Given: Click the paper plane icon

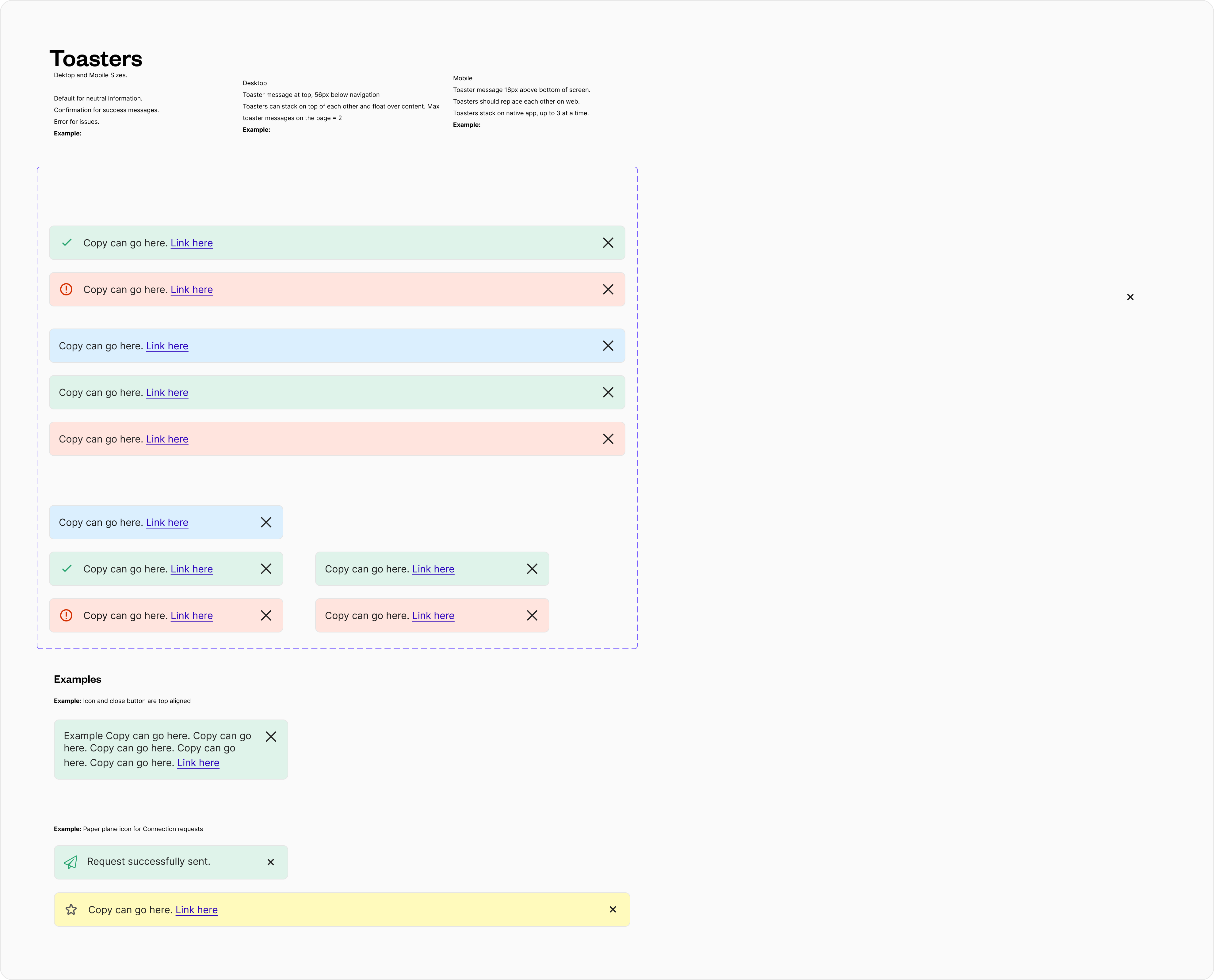Looking at the screenshot, I should tap(71, 862).
